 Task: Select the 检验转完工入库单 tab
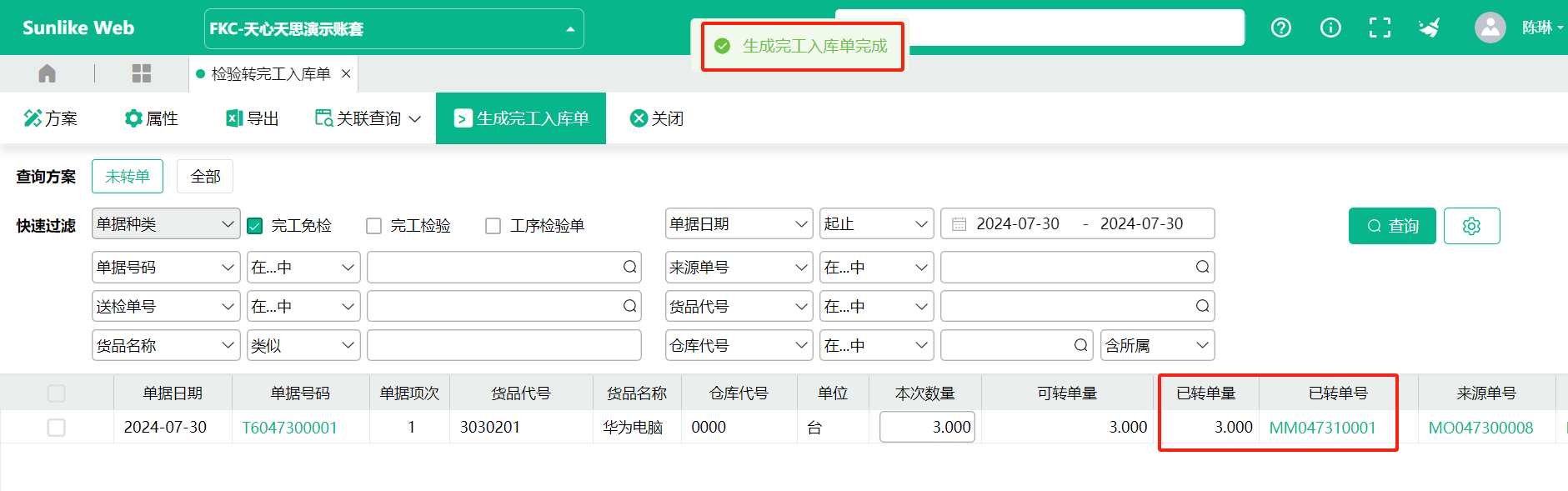point(270,74)
